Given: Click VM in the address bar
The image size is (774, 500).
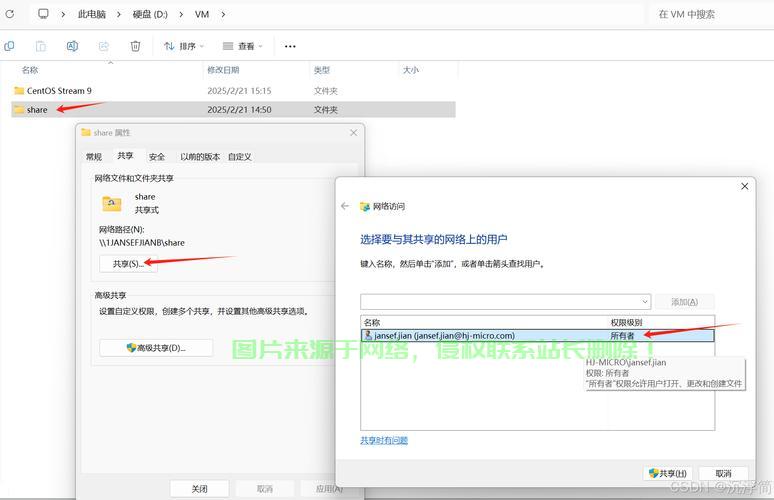Looking at the screenshot, I should (202, 14).
